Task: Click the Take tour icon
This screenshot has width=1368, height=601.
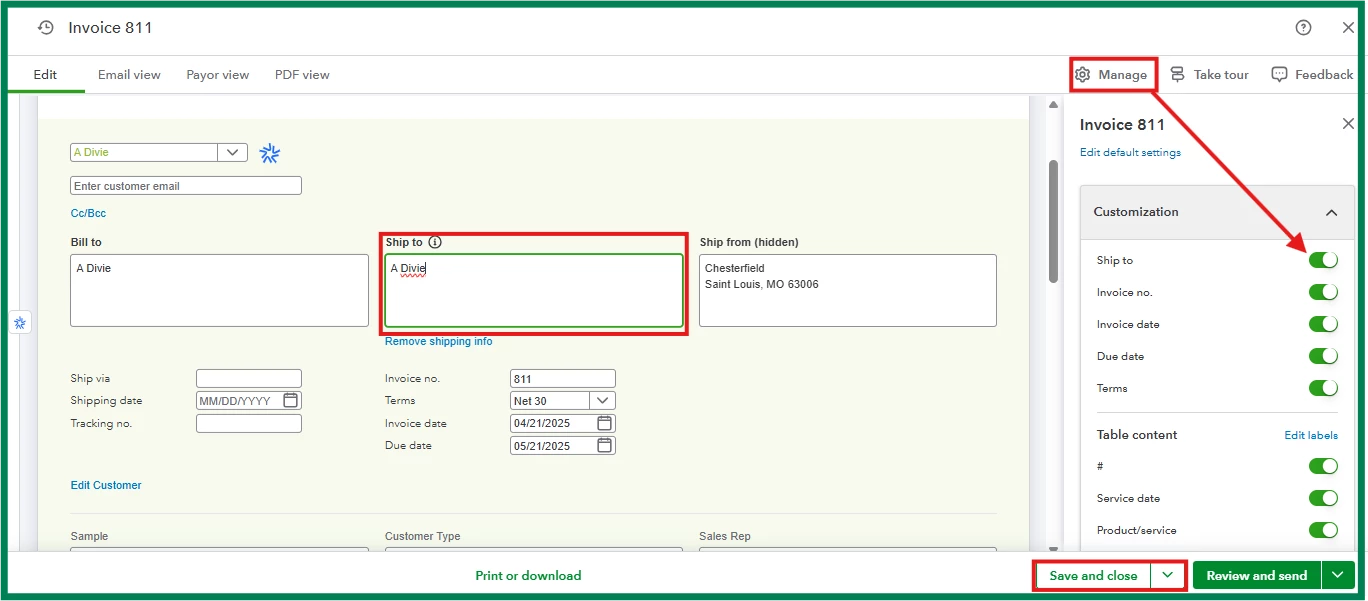Action: tap(1177, 75)
